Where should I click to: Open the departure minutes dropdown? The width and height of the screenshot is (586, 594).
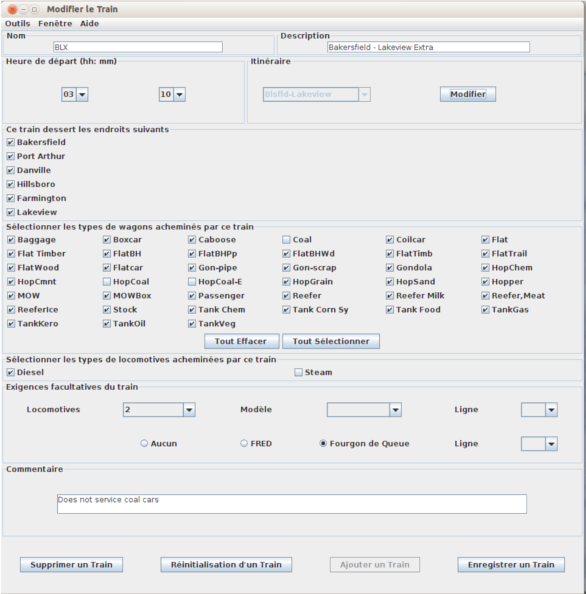click(172, 94)
